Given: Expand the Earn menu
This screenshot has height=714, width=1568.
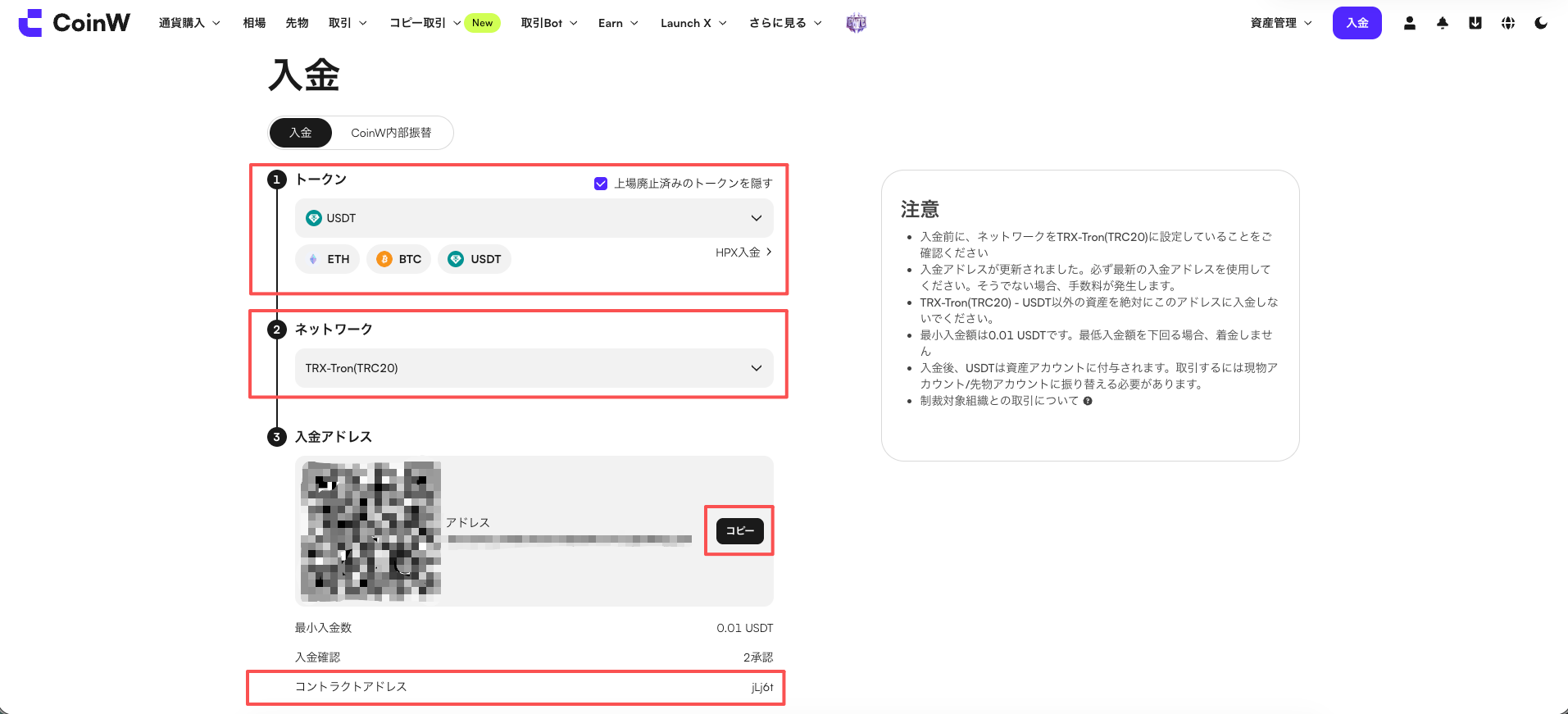Looking at the screenshot, I should tap(618, 23).
